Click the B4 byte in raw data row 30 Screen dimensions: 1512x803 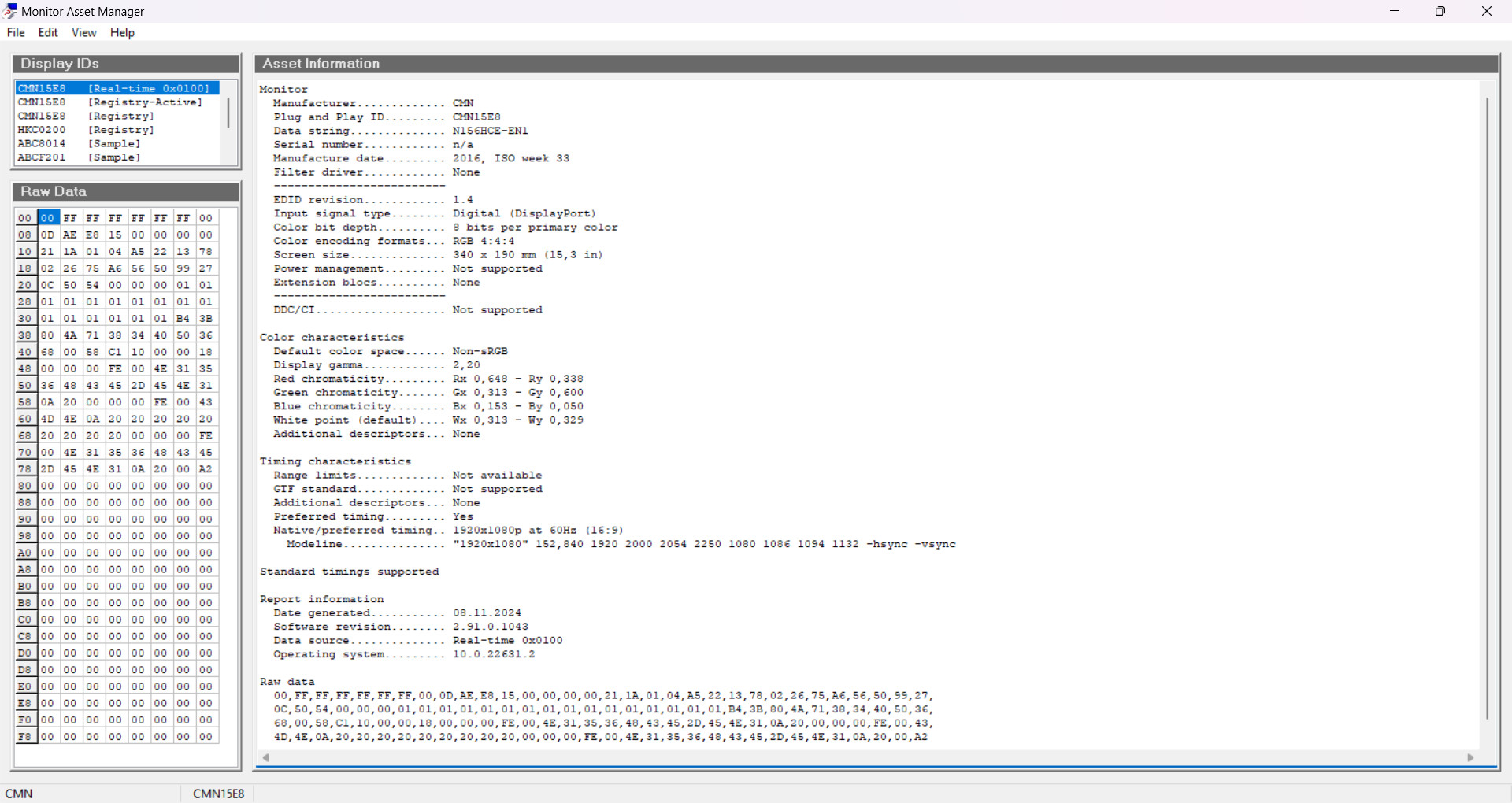[183, 319]
